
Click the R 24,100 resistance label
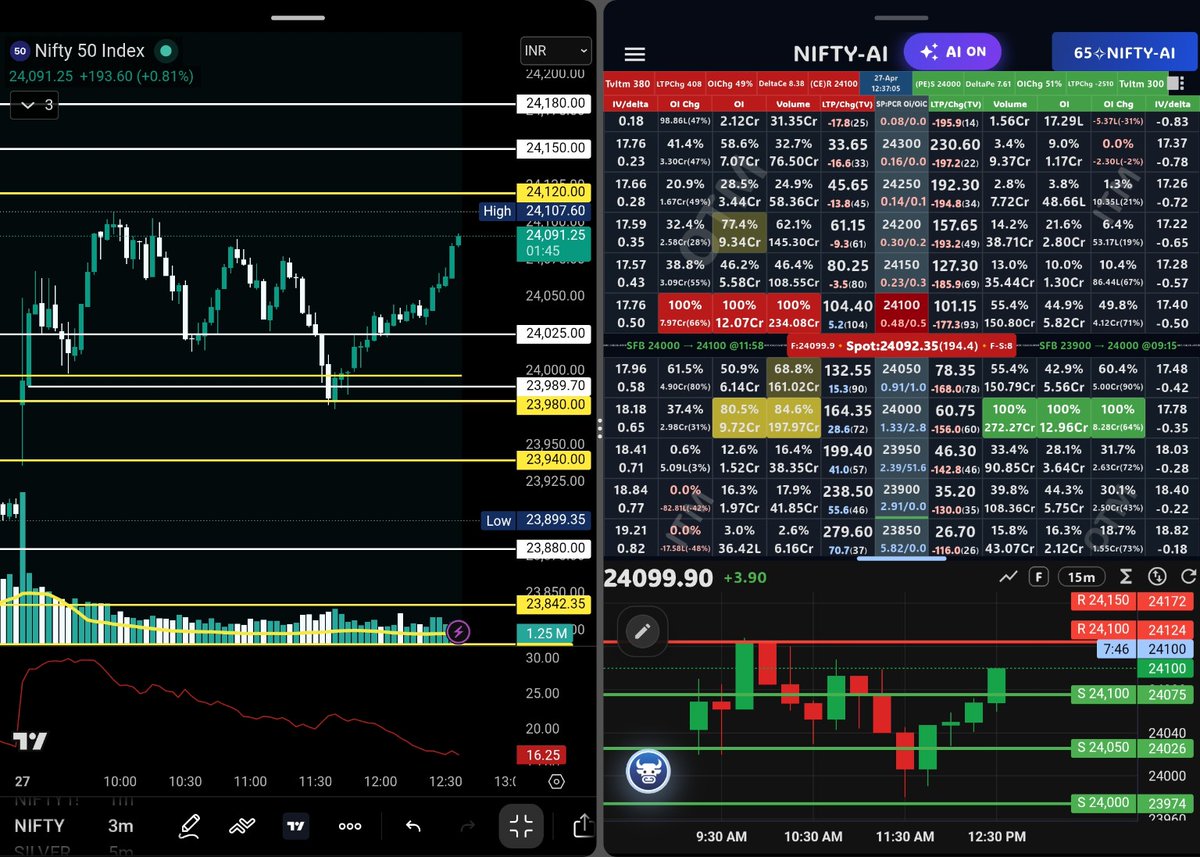pos(1102,629)
